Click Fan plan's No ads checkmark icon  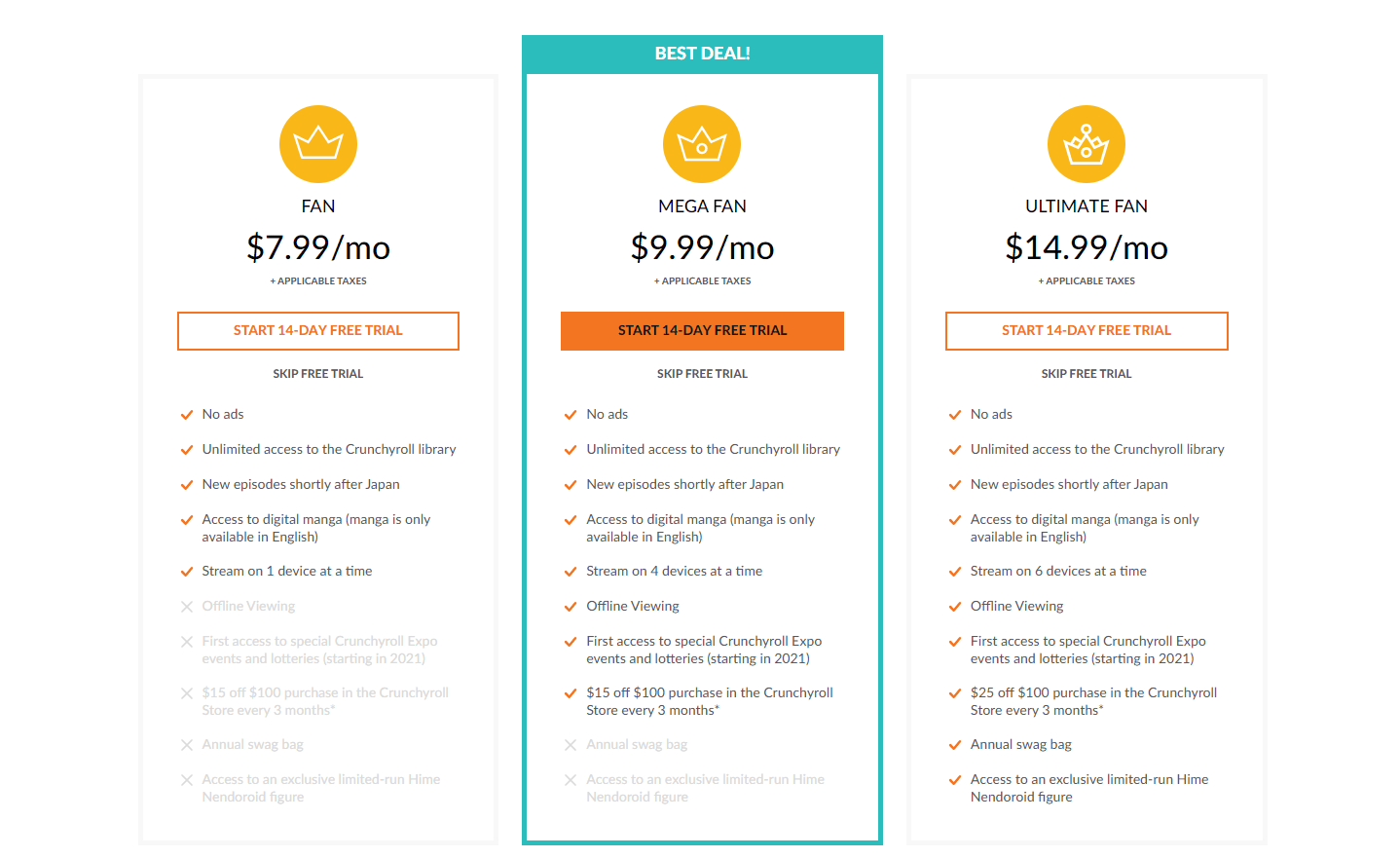coord(187,415)
